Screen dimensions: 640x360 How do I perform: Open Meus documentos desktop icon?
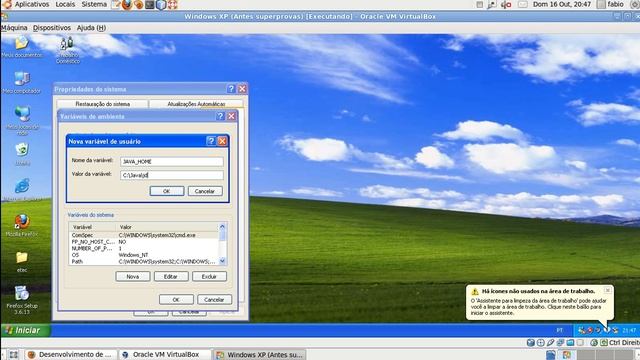[22, 47]
